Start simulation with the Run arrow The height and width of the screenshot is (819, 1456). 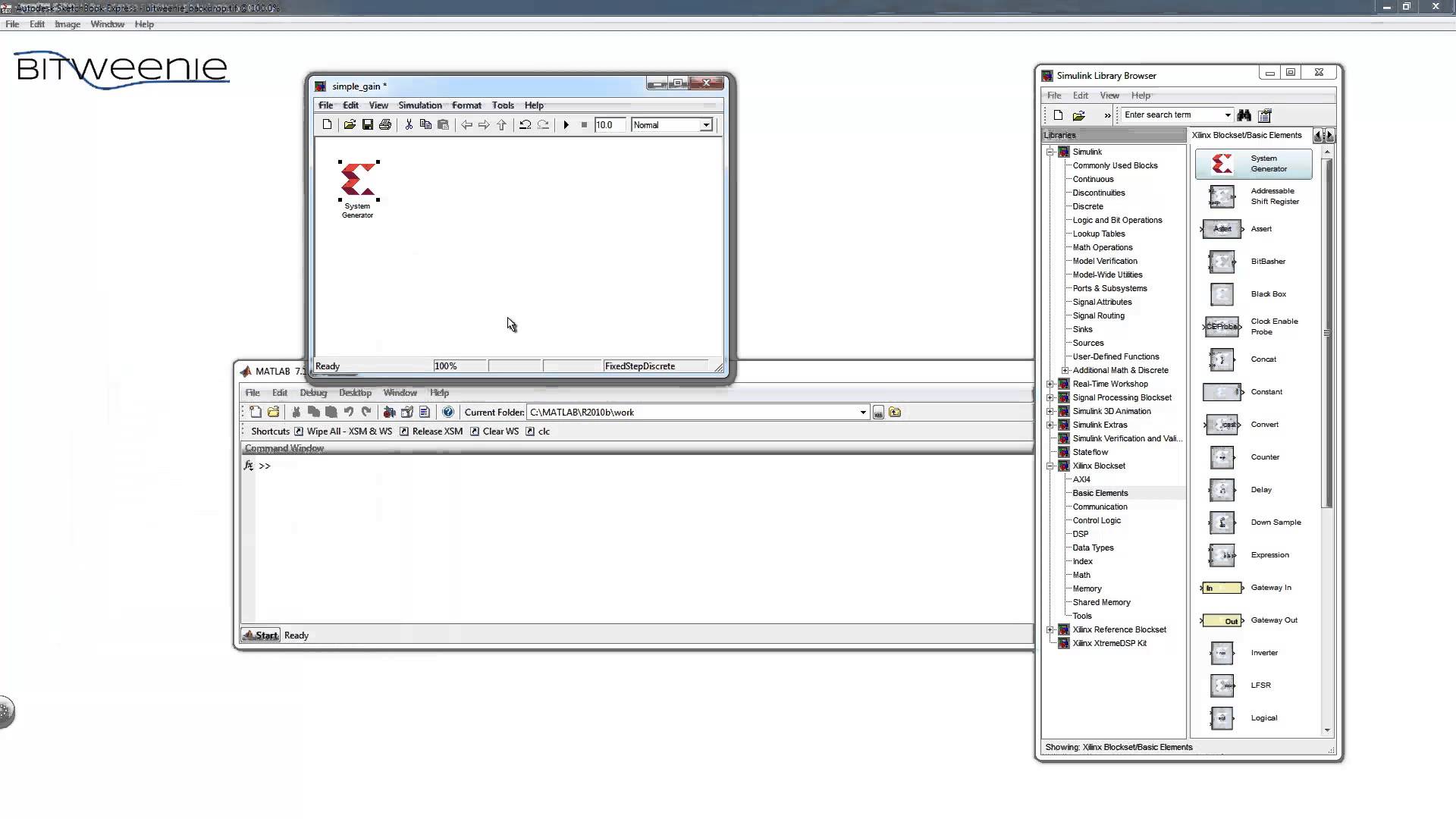click(566, 124)
